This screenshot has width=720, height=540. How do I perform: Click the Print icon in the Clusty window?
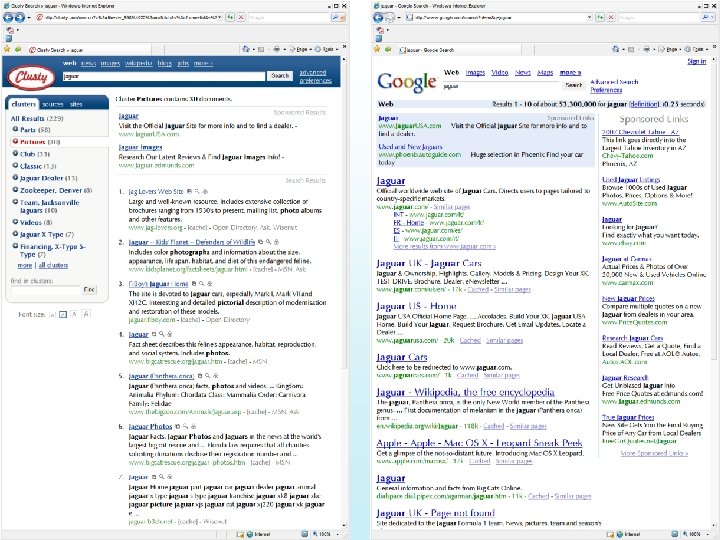(276, 49)
